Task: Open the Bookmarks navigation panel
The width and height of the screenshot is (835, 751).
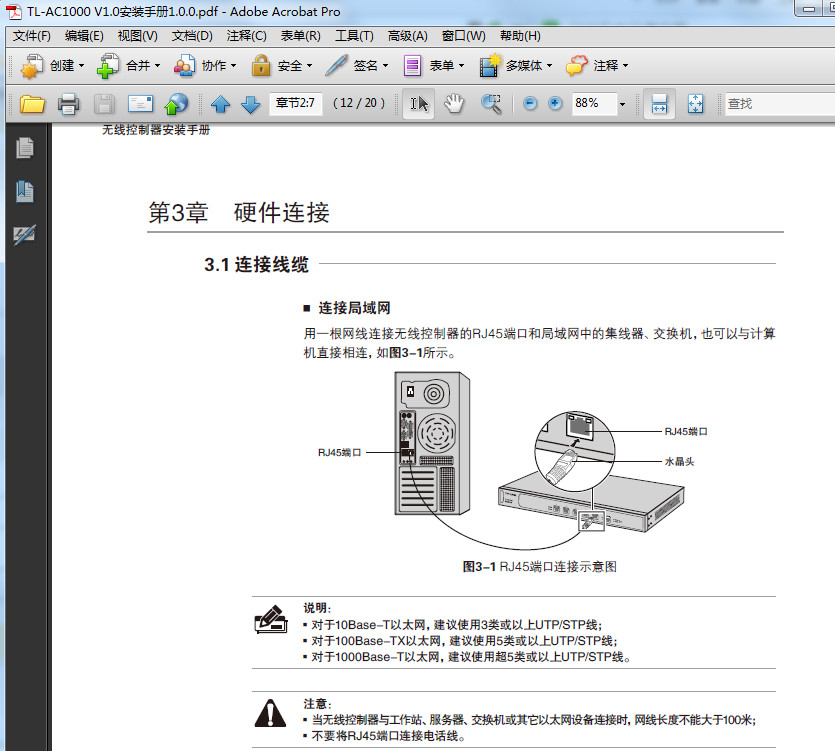Action: click(23, 190)
